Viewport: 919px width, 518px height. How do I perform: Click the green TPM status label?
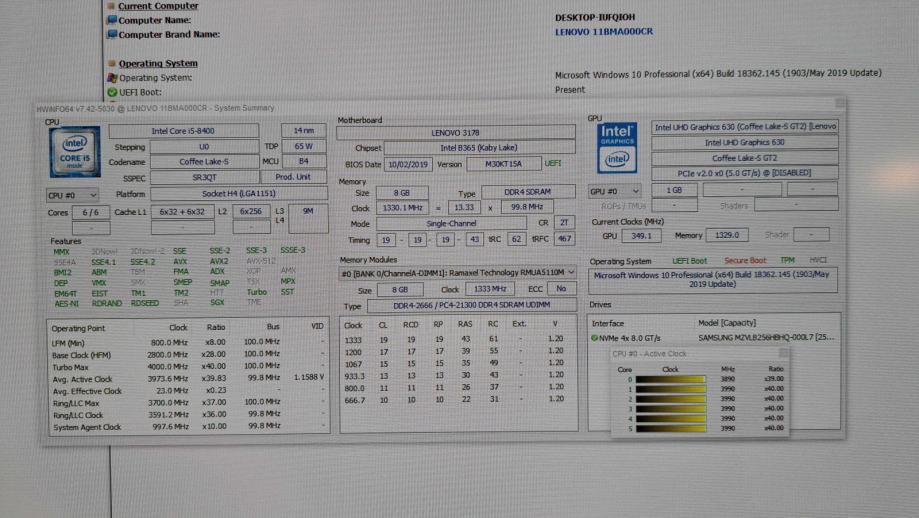pos(787,260)
